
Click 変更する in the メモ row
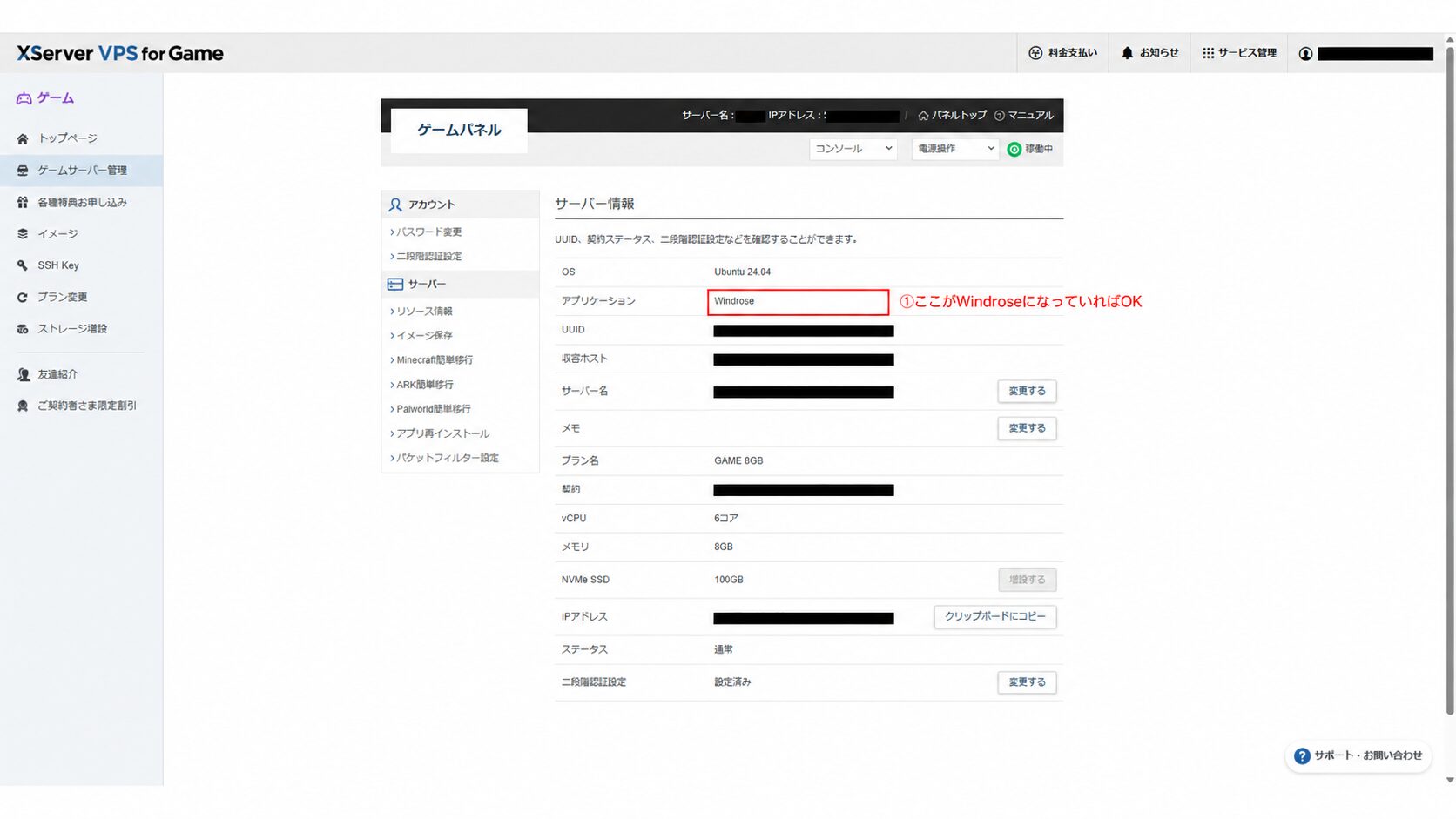1027,428
